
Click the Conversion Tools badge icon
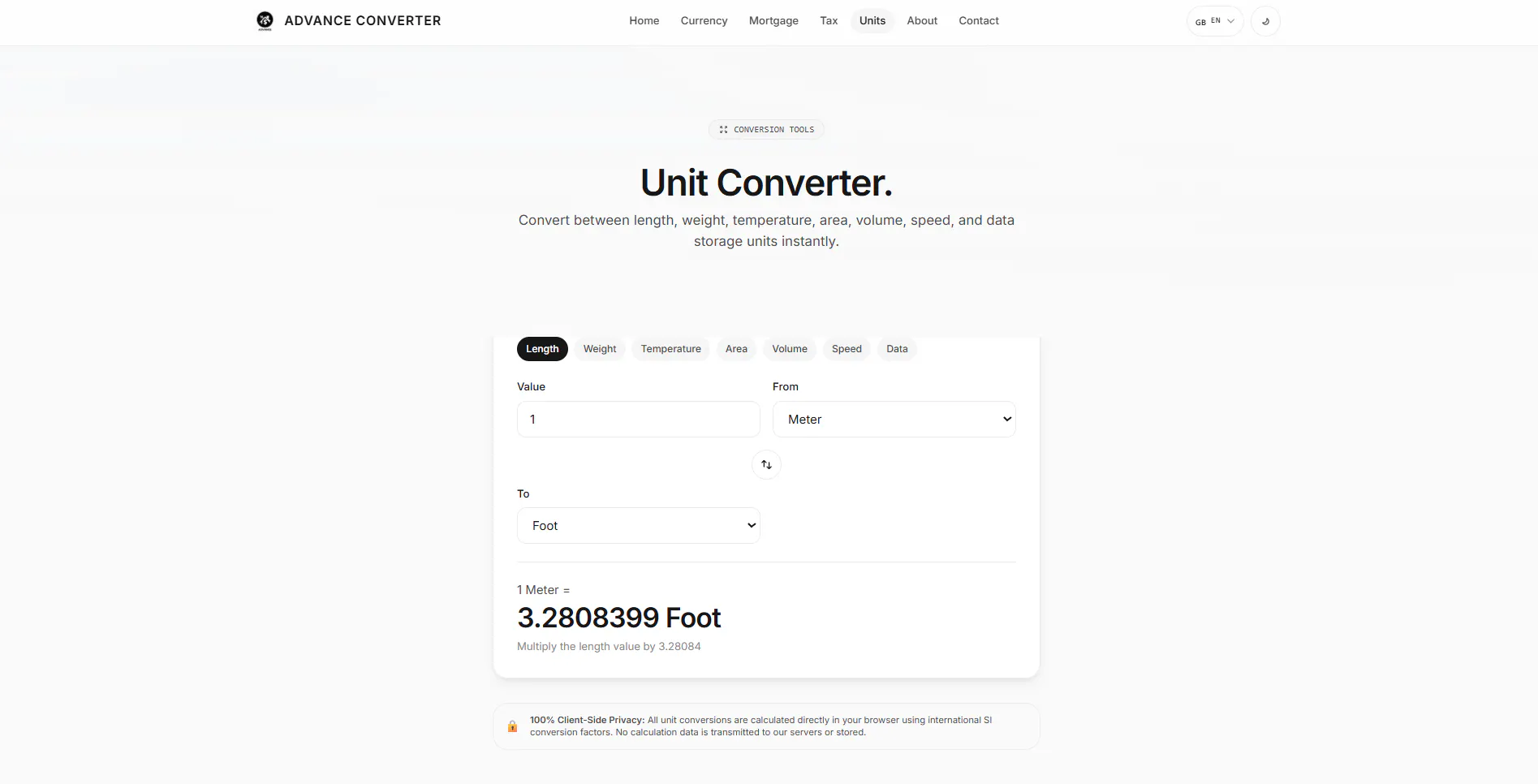pyautogui.click(x=723, y=130)
